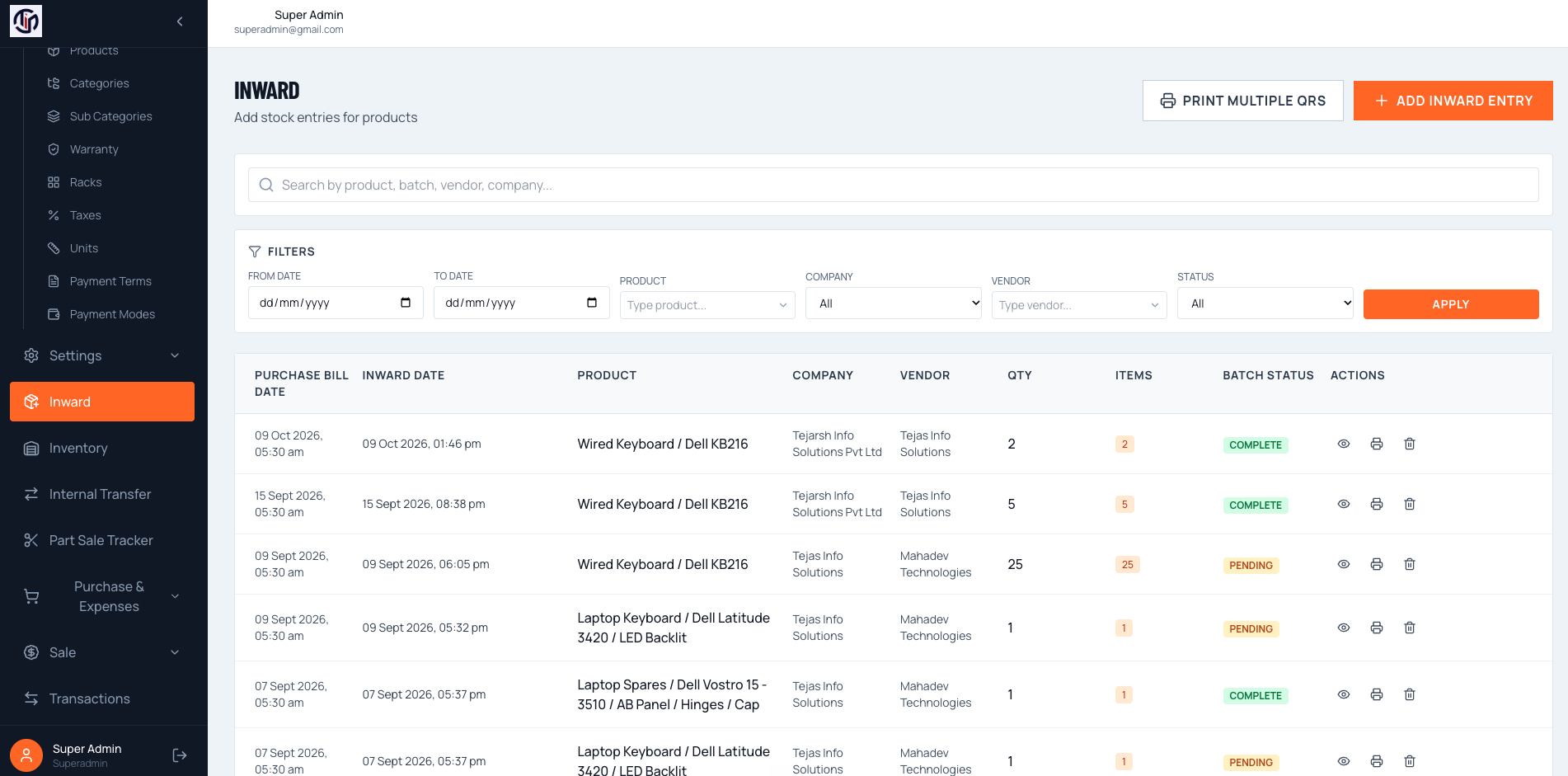View the entry with quantity 25

[x=1343, y=564]
